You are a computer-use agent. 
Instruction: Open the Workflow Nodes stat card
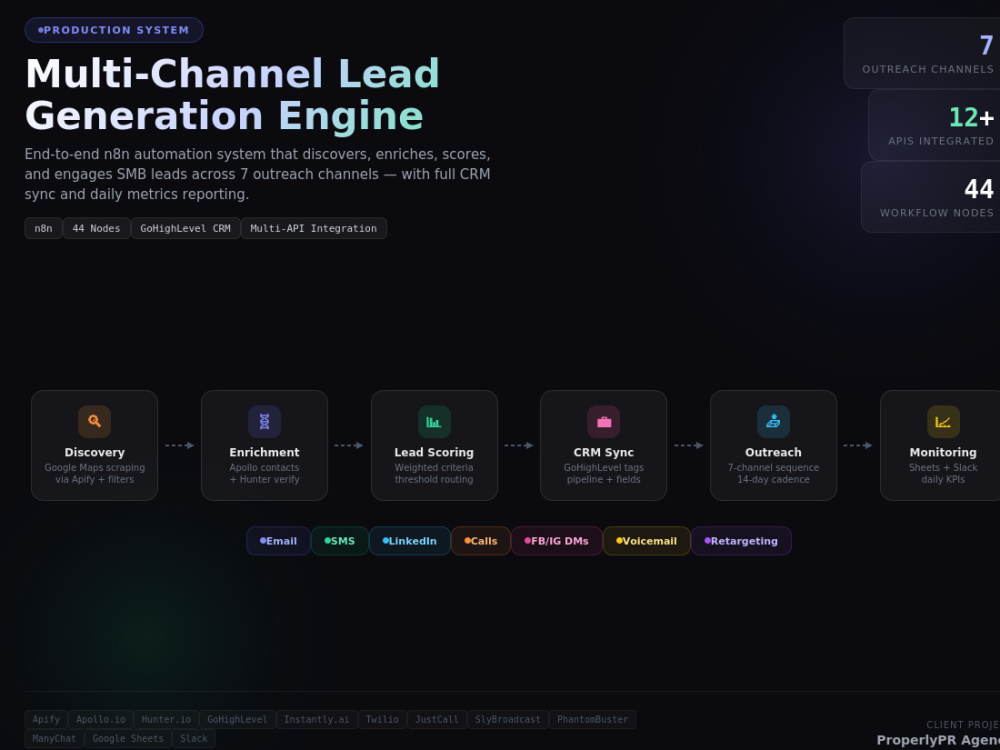coord(930,196)
